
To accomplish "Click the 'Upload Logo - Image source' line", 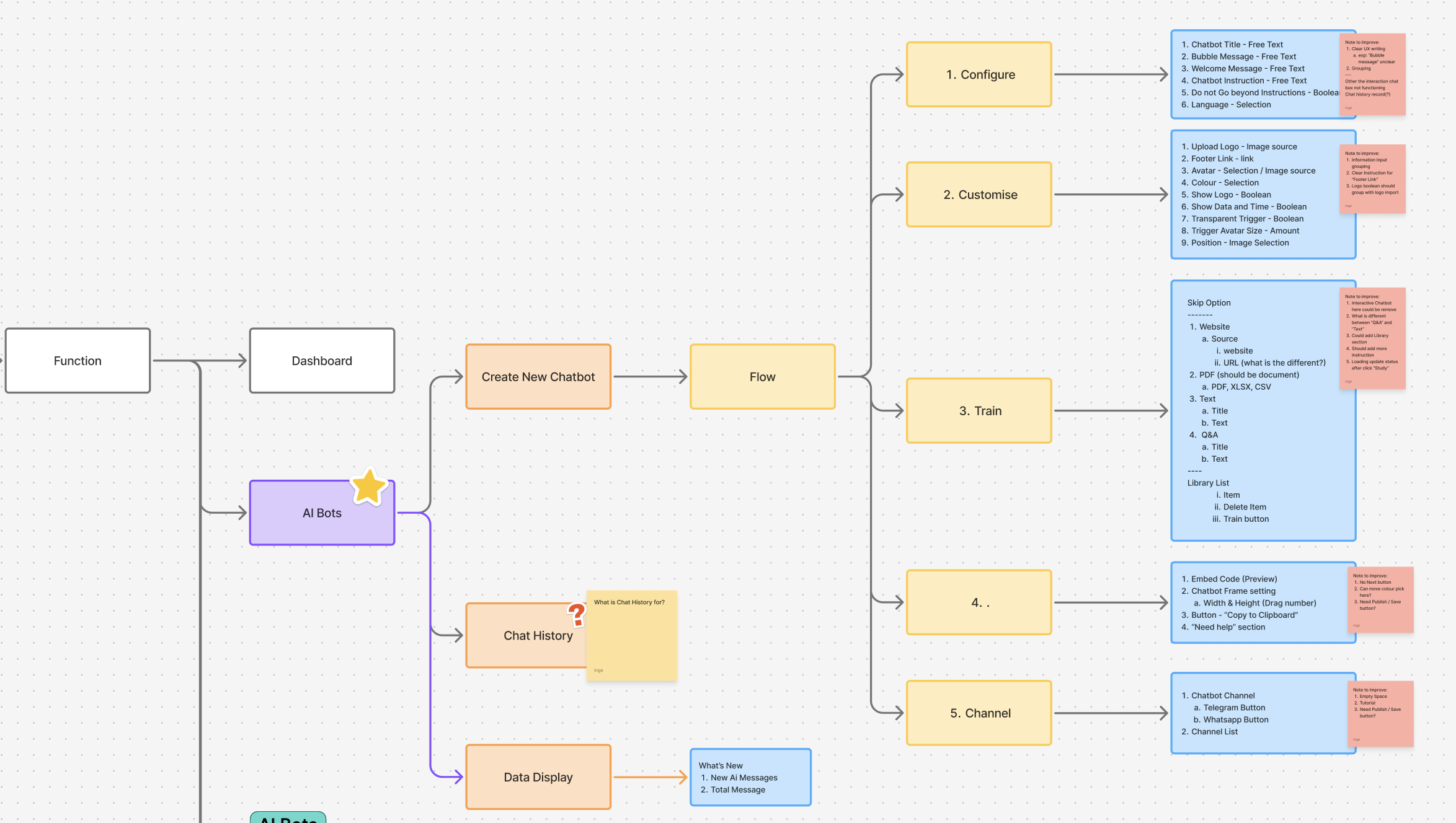I will tap(1239, 147).
